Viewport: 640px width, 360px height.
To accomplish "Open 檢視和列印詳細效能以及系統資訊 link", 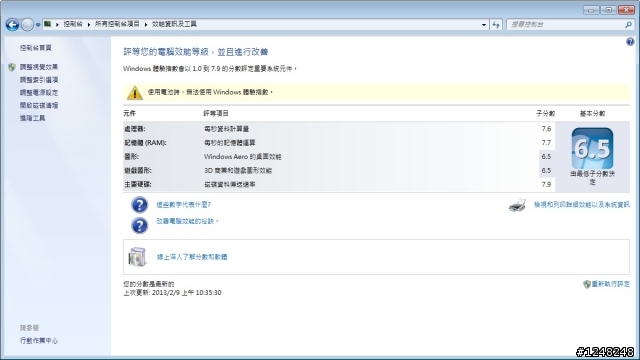I will [582, 205].
